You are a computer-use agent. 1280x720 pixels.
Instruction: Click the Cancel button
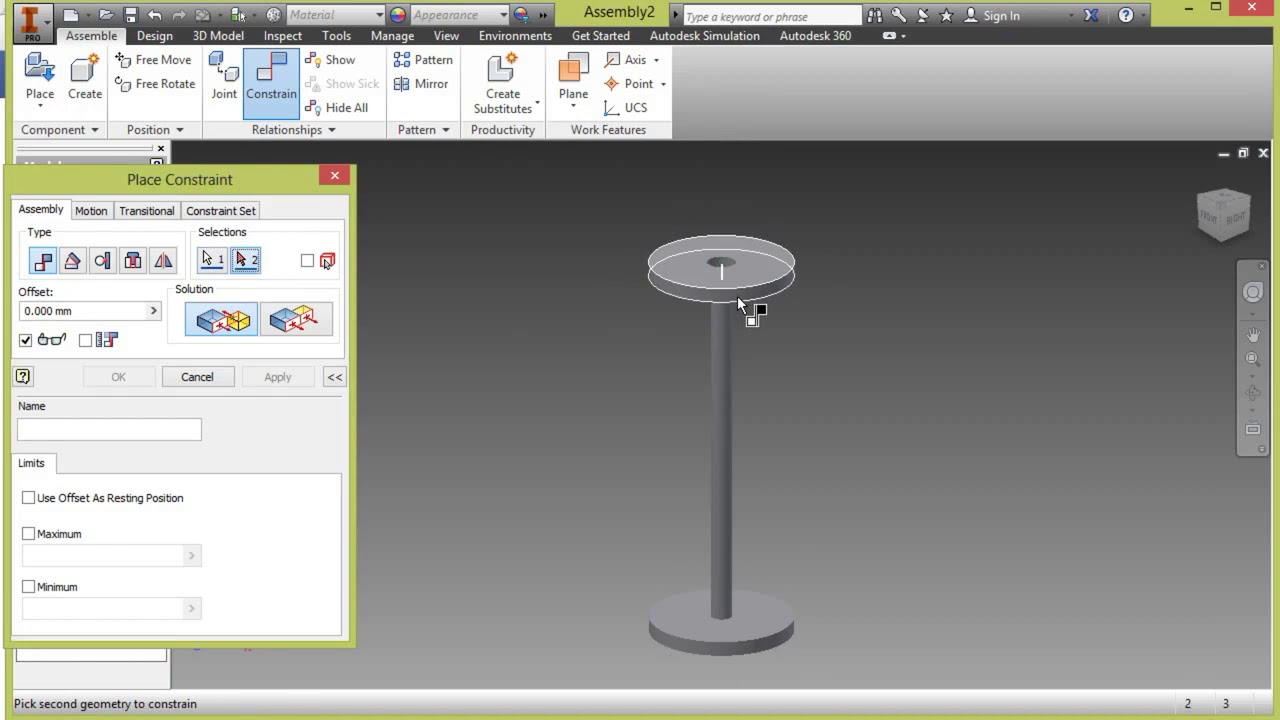pyautogui.click(x=197, y=377)
